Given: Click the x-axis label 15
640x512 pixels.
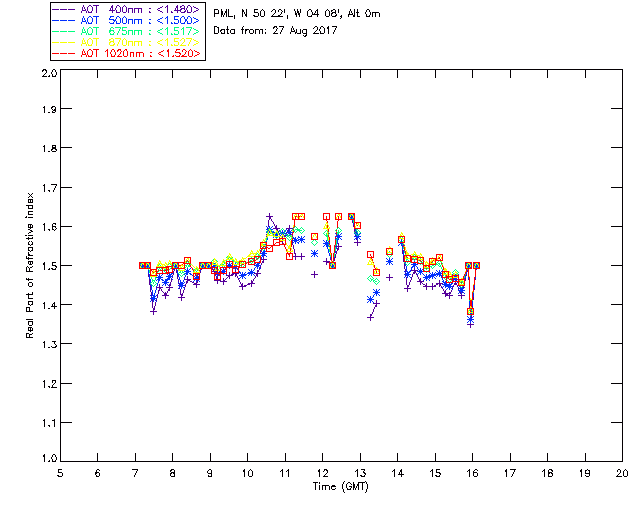Looking at the screenshot, I should [x=435, y=473].
